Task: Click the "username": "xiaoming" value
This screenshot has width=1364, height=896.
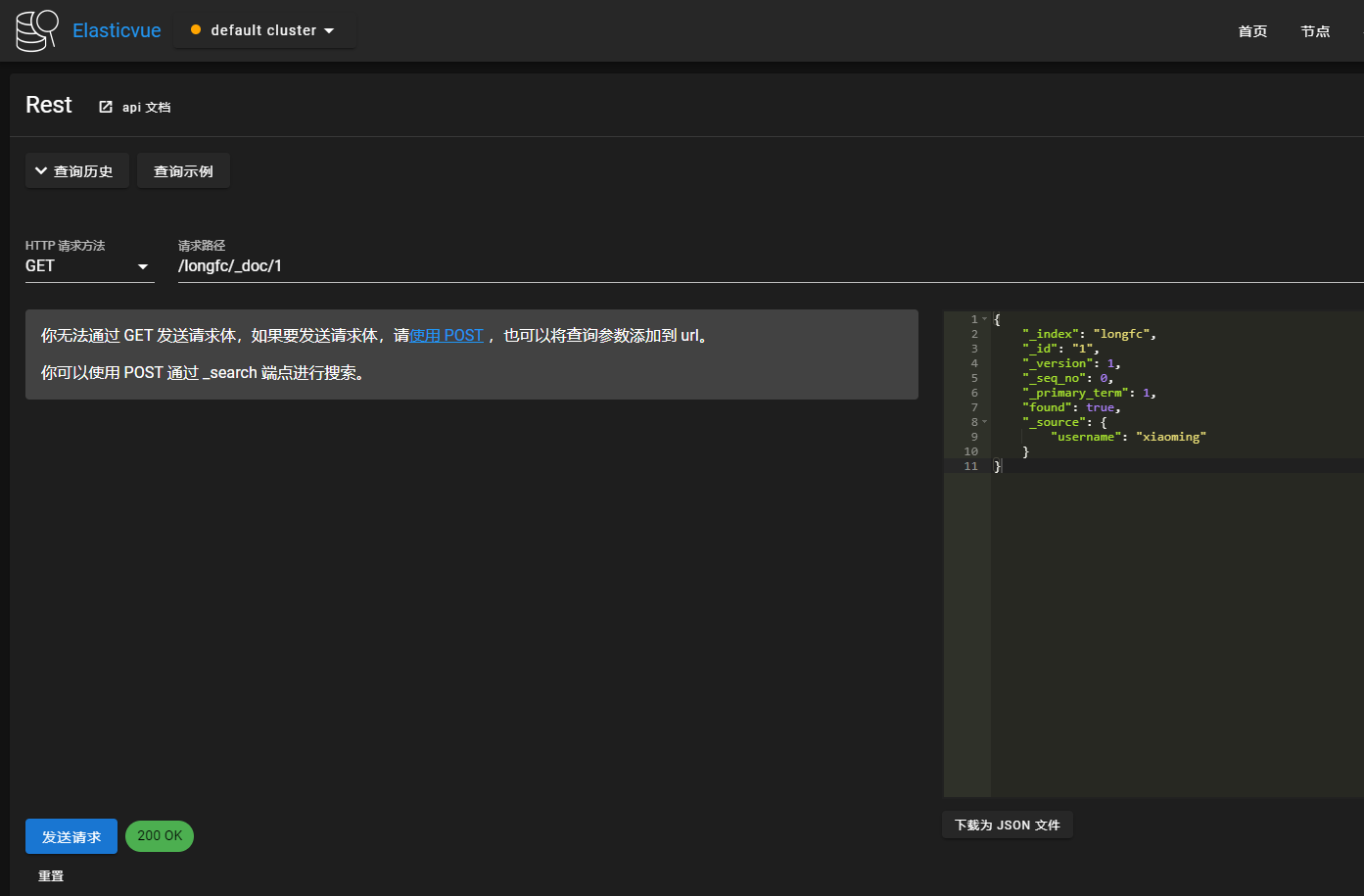Action: pyautogui.click(x=1171, y=437)
